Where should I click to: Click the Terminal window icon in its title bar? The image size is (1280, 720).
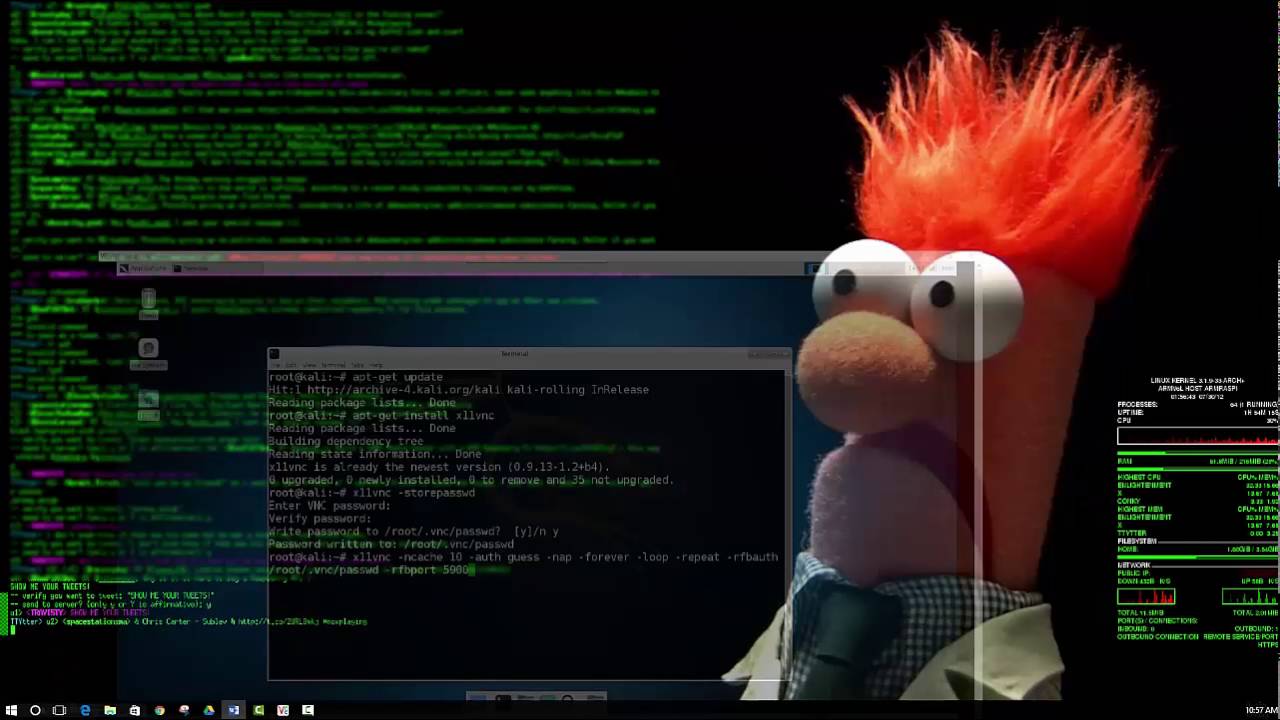(x=274, y=354)
